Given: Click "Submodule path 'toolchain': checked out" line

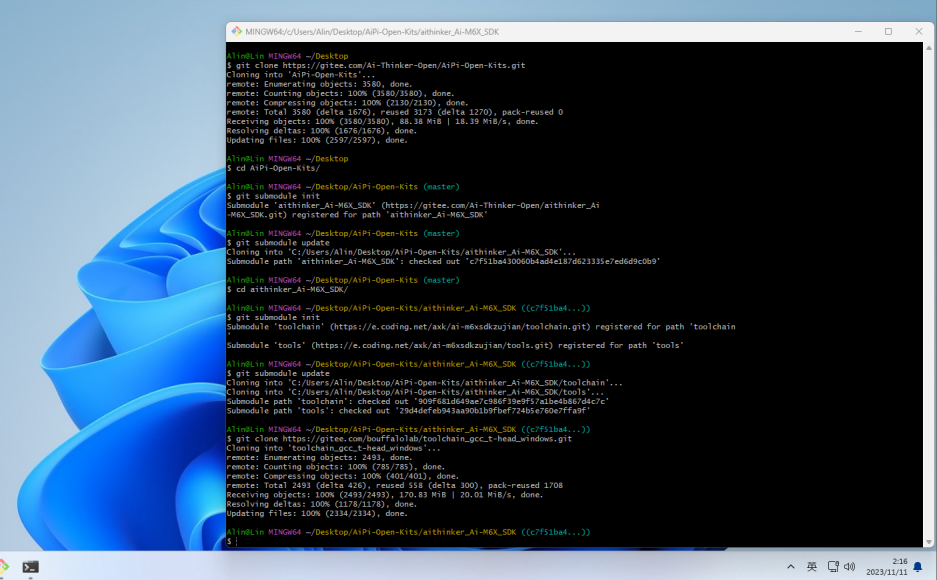Looking at the screenshot, I should click(418, 401).
